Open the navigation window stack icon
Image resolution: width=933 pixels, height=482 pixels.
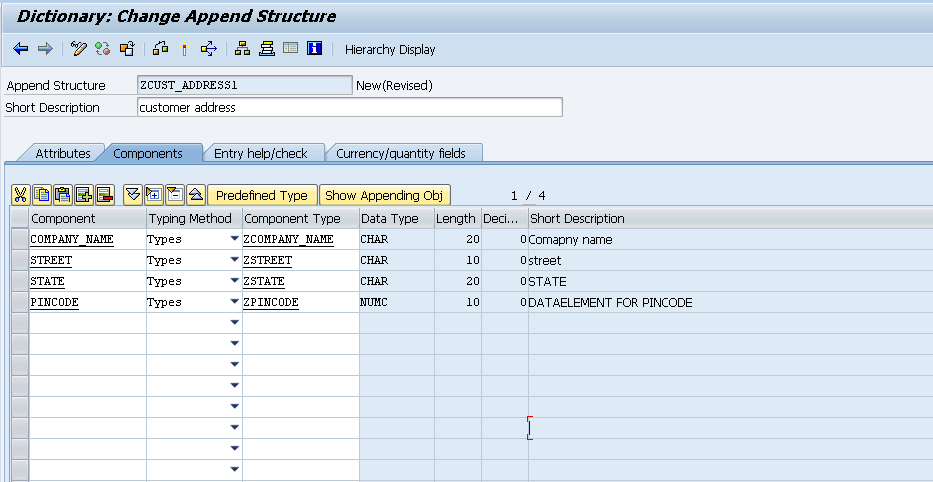267,49
